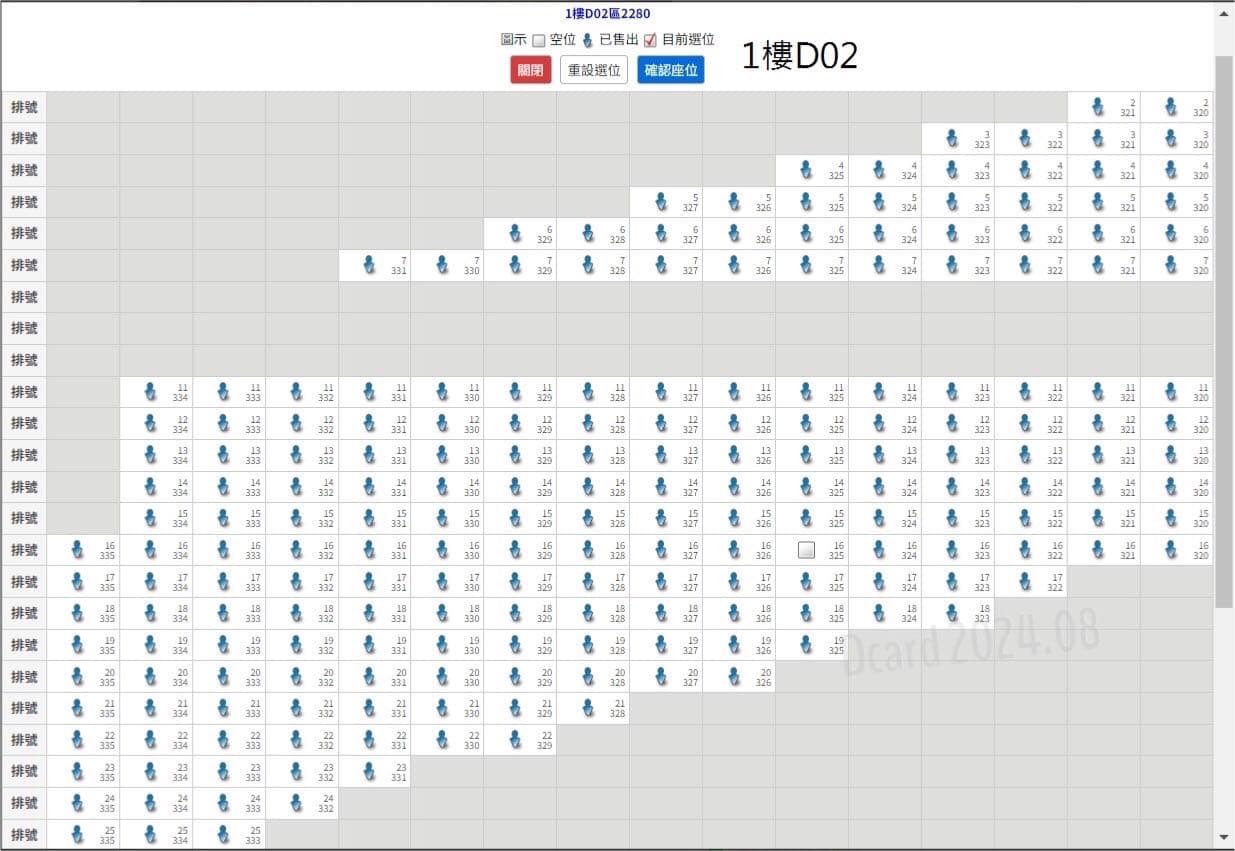Click the sold seat icon at row 7 seat 331
This screenshot has height=851, width=1235.
(369, 265)
